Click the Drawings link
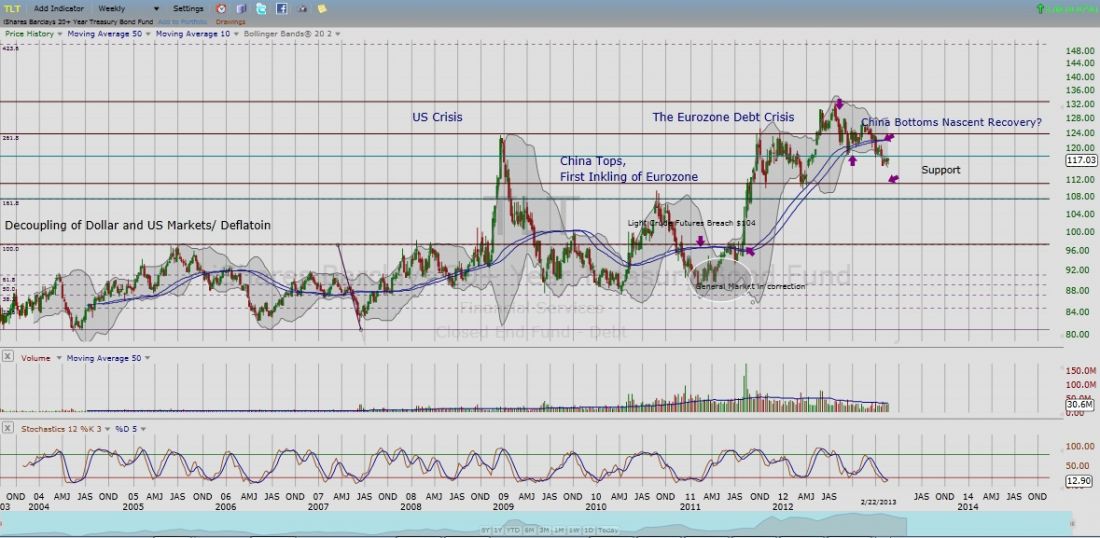 pos(230,21)
